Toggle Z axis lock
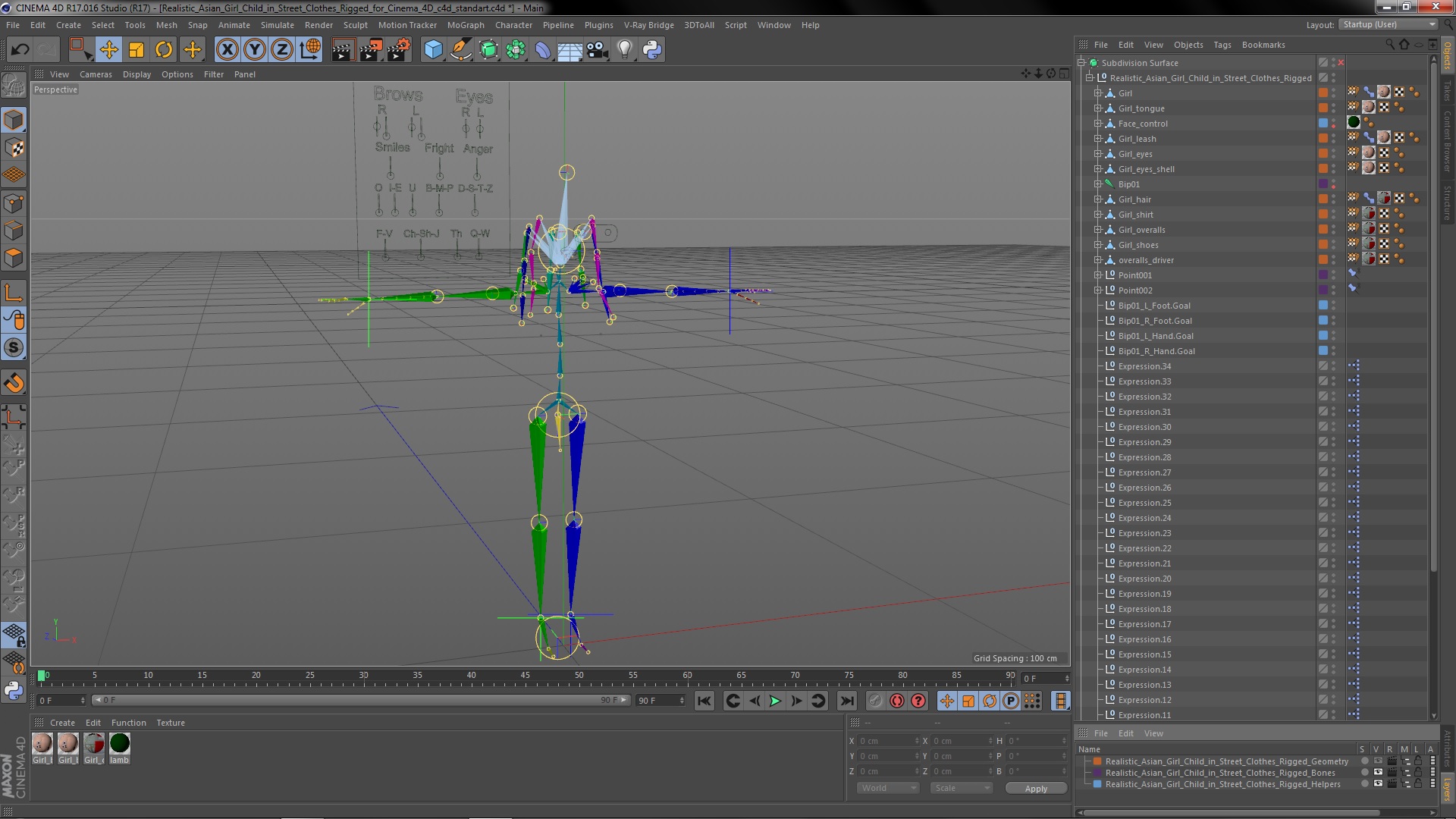 (x=282, y=50)
